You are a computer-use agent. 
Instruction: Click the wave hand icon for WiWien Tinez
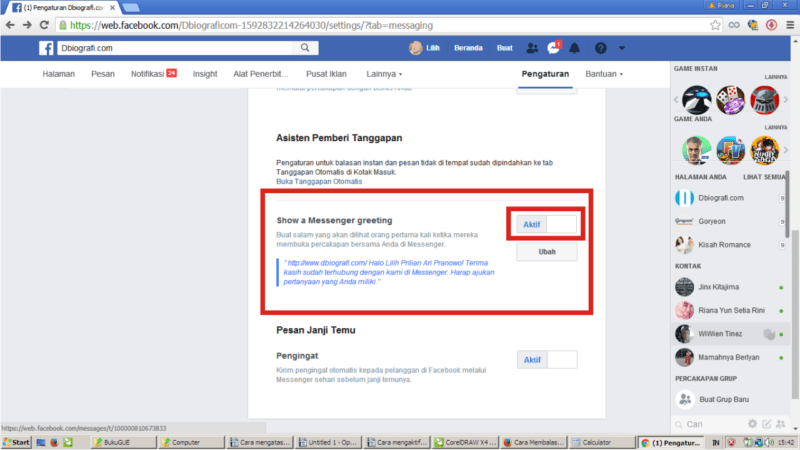769,334
